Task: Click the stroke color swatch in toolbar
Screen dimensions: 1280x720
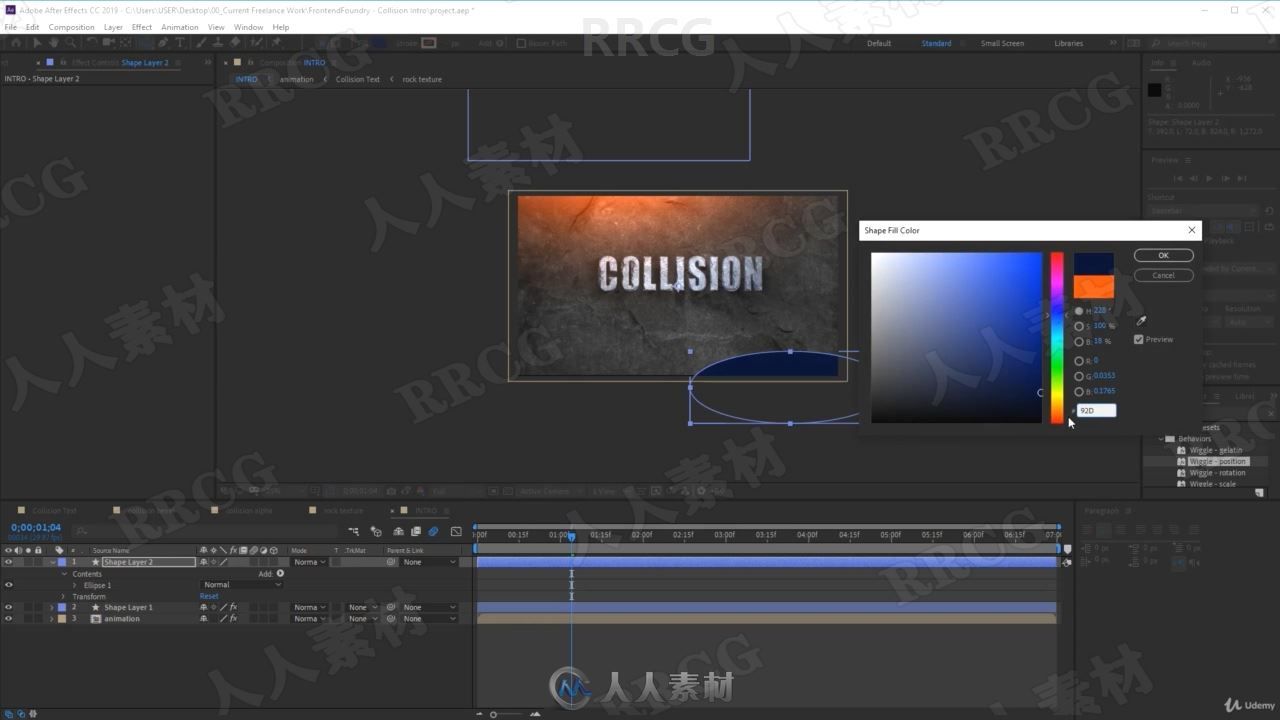Action: [429, 43]
